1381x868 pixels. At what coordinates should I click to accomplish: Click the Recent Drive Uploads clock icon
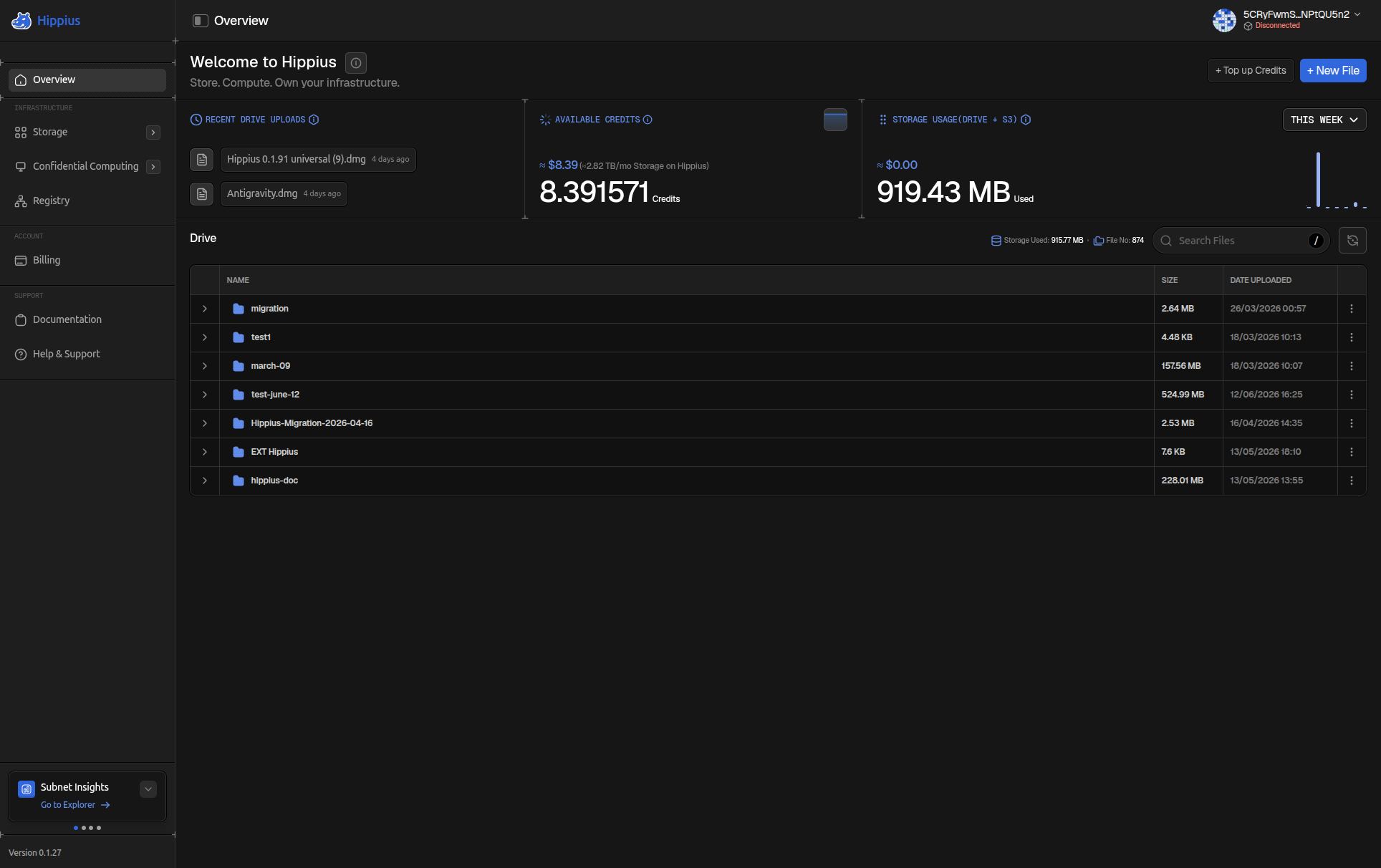coord(196,120)
